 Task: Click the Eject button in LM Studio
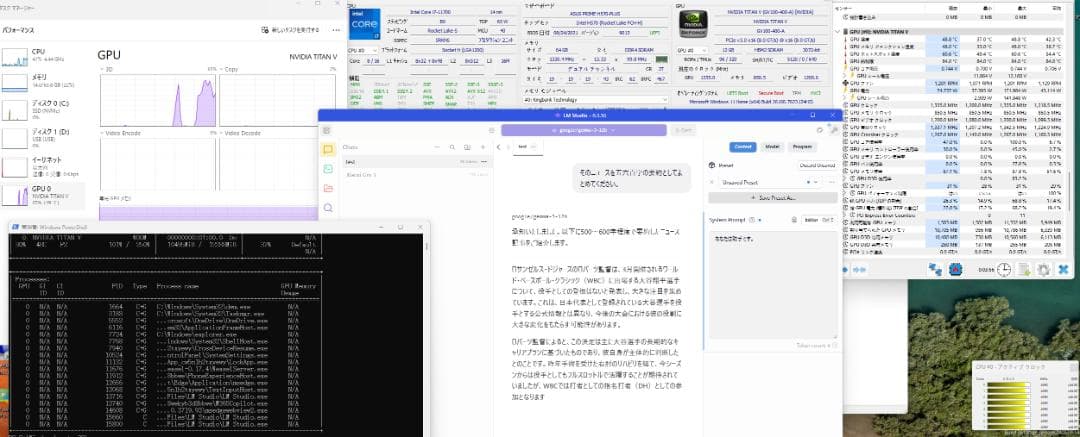click(683, 130)
